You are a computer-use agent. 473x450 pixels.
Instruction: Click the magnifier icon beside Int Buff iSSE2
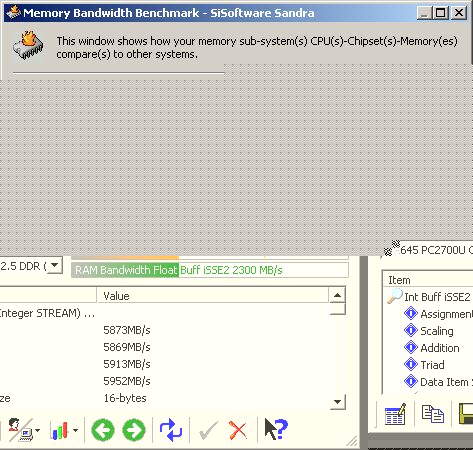tap(395, 296)
